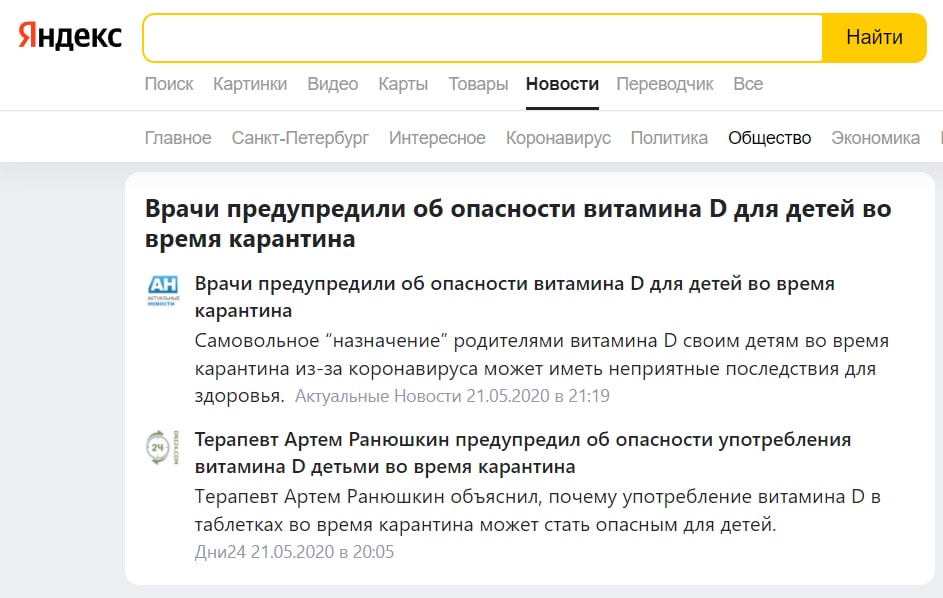Focus the Yandex search input field
Viewport: 943px width, 598px height.
point(482,38)
